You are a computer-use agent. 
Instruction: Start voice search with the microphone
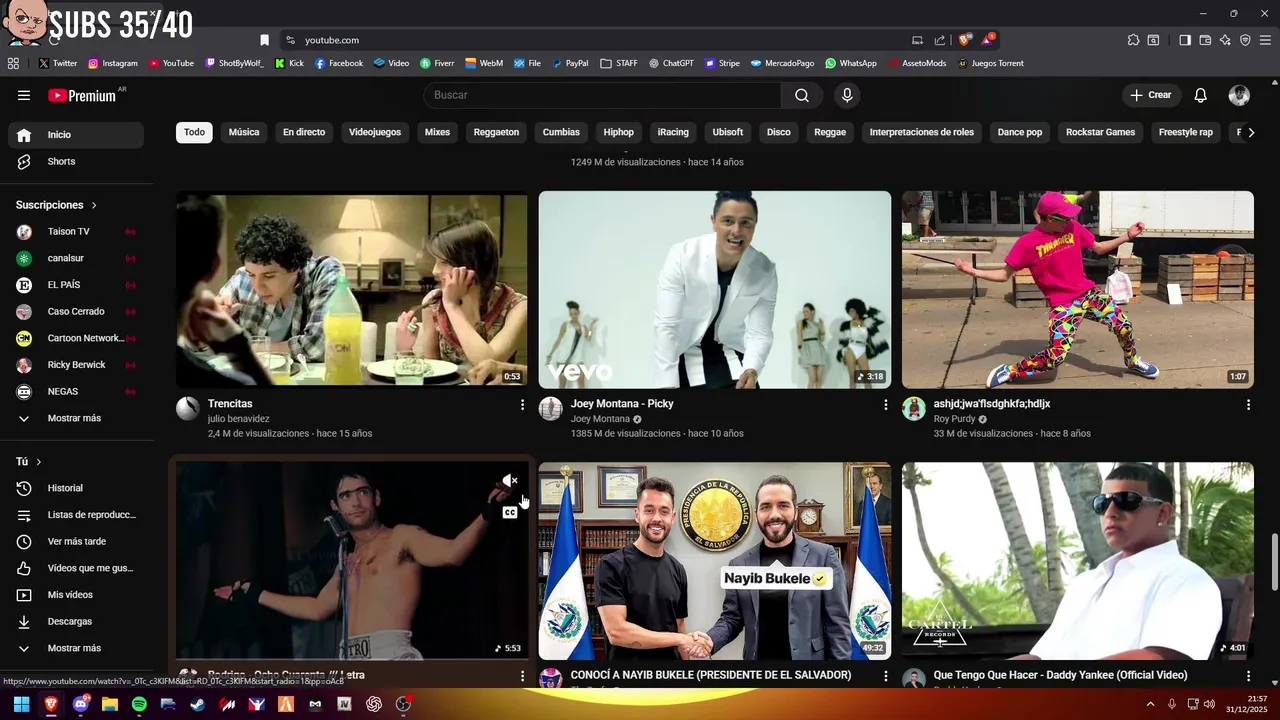tap(847, 95)
